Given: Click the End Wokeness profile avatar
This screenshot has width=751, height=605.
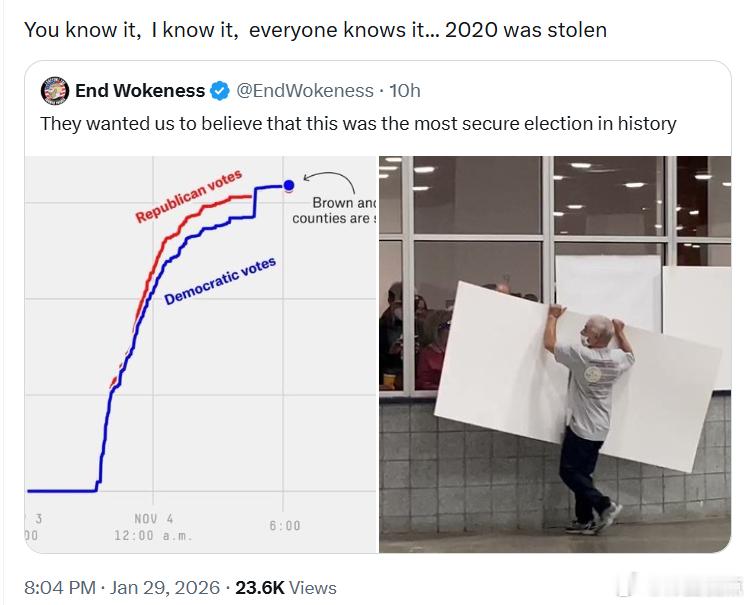Looking at the screenshot, I should tap(55, 91).
